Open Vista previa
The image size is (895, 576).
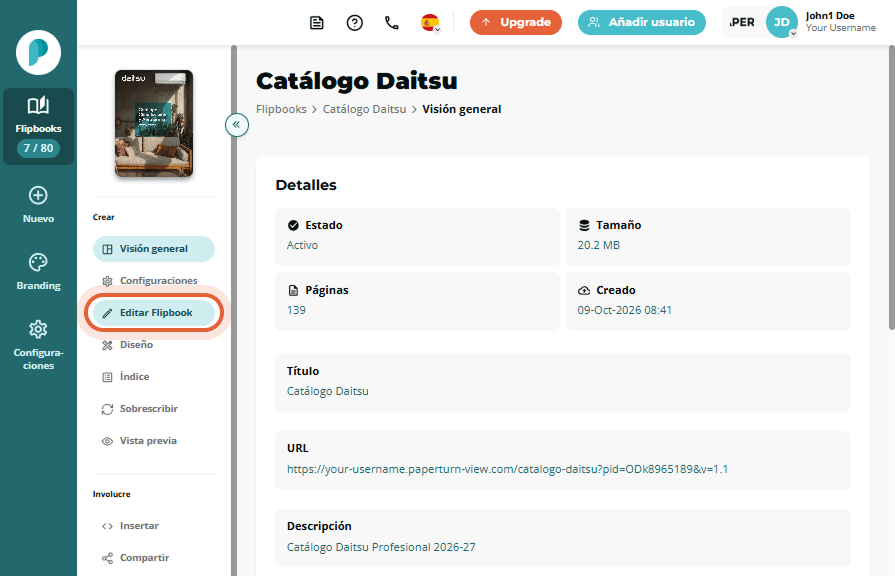click(154, 441)
